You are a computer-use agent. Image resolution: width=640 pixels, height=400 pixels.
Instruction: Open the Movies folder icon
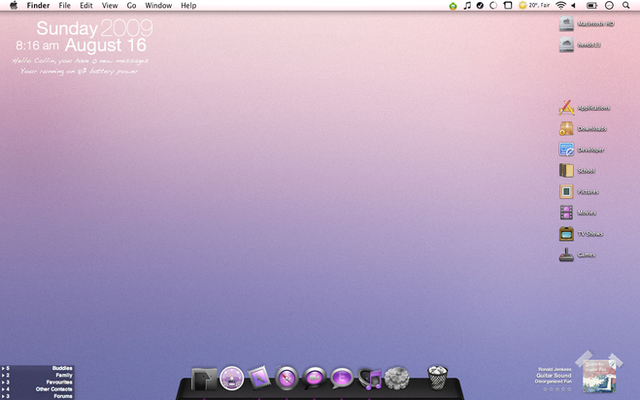click(566, 213)
